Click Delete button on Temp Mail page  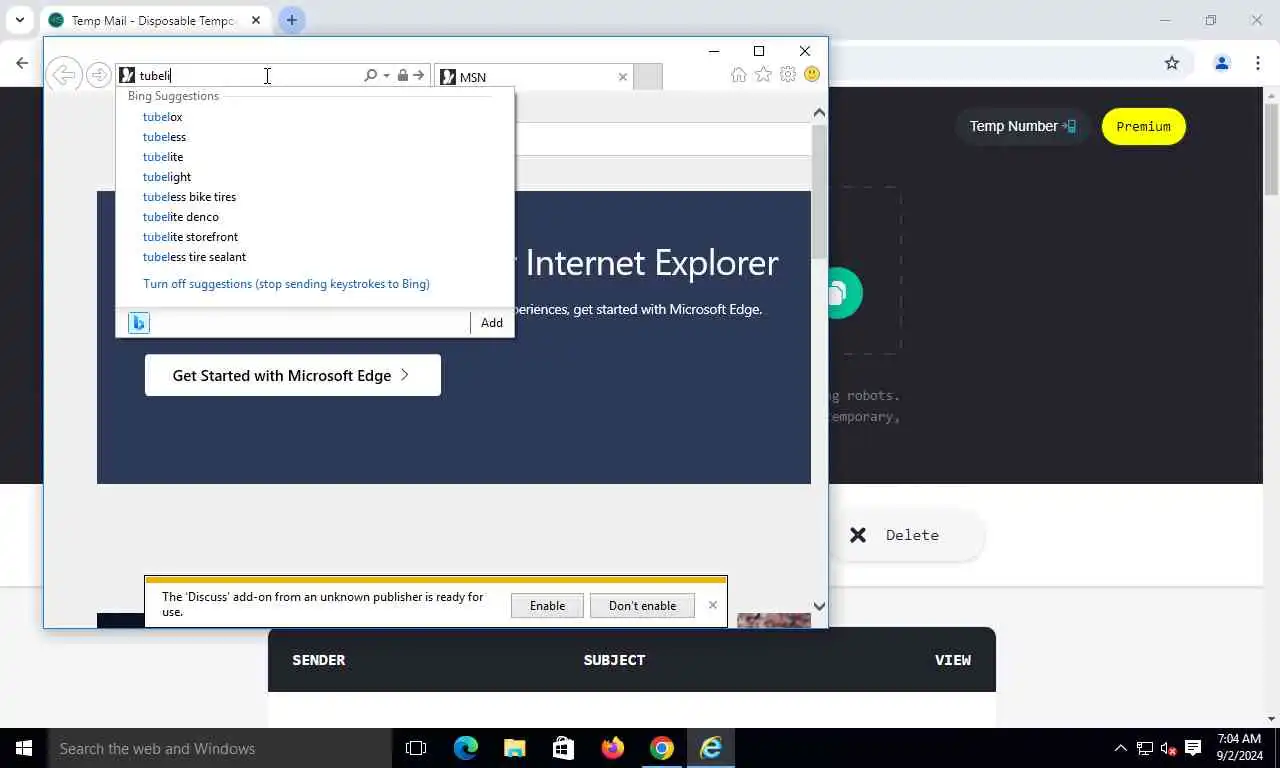(x=906, y=535)
